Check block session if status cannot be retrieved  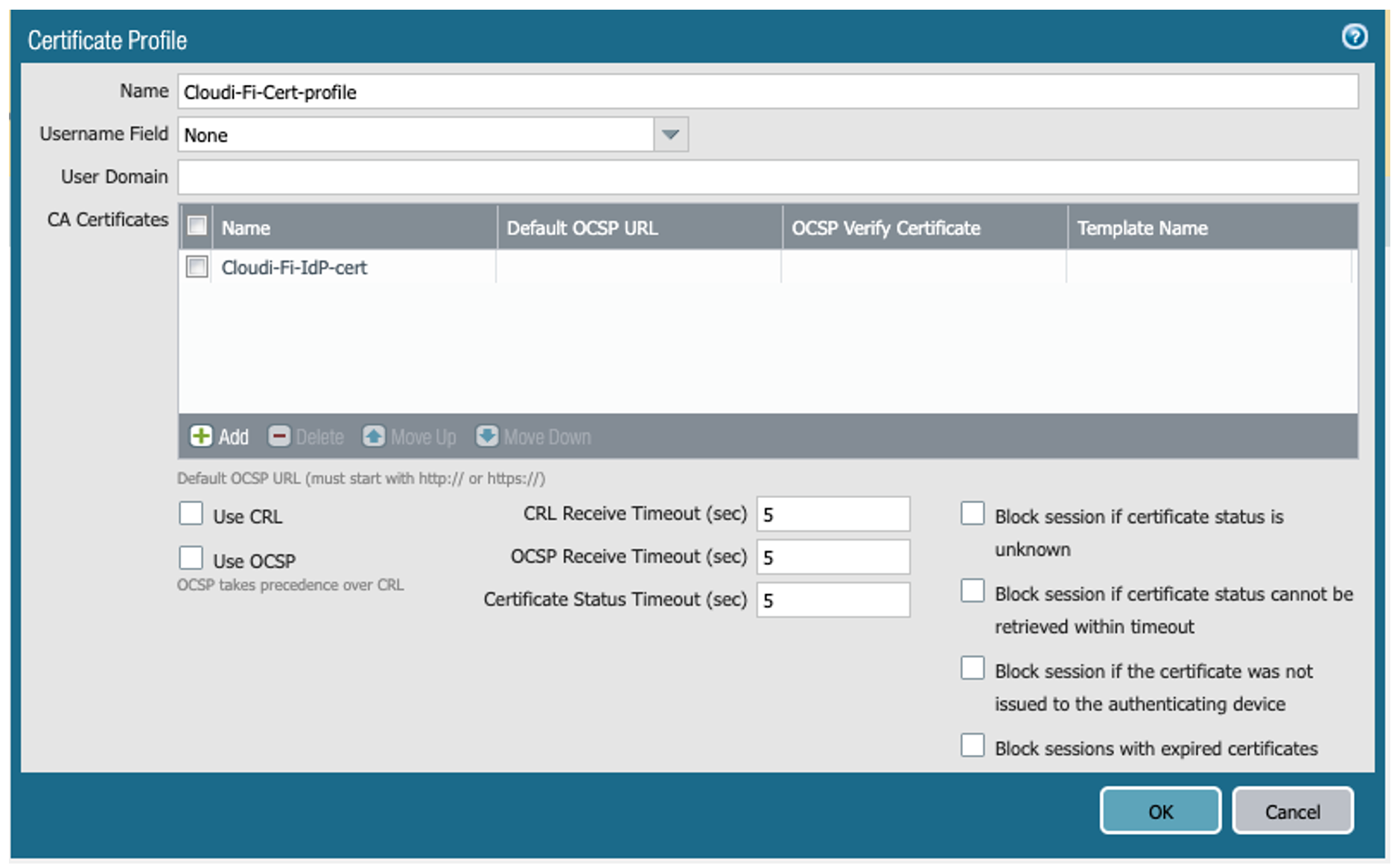coord(972,590)
